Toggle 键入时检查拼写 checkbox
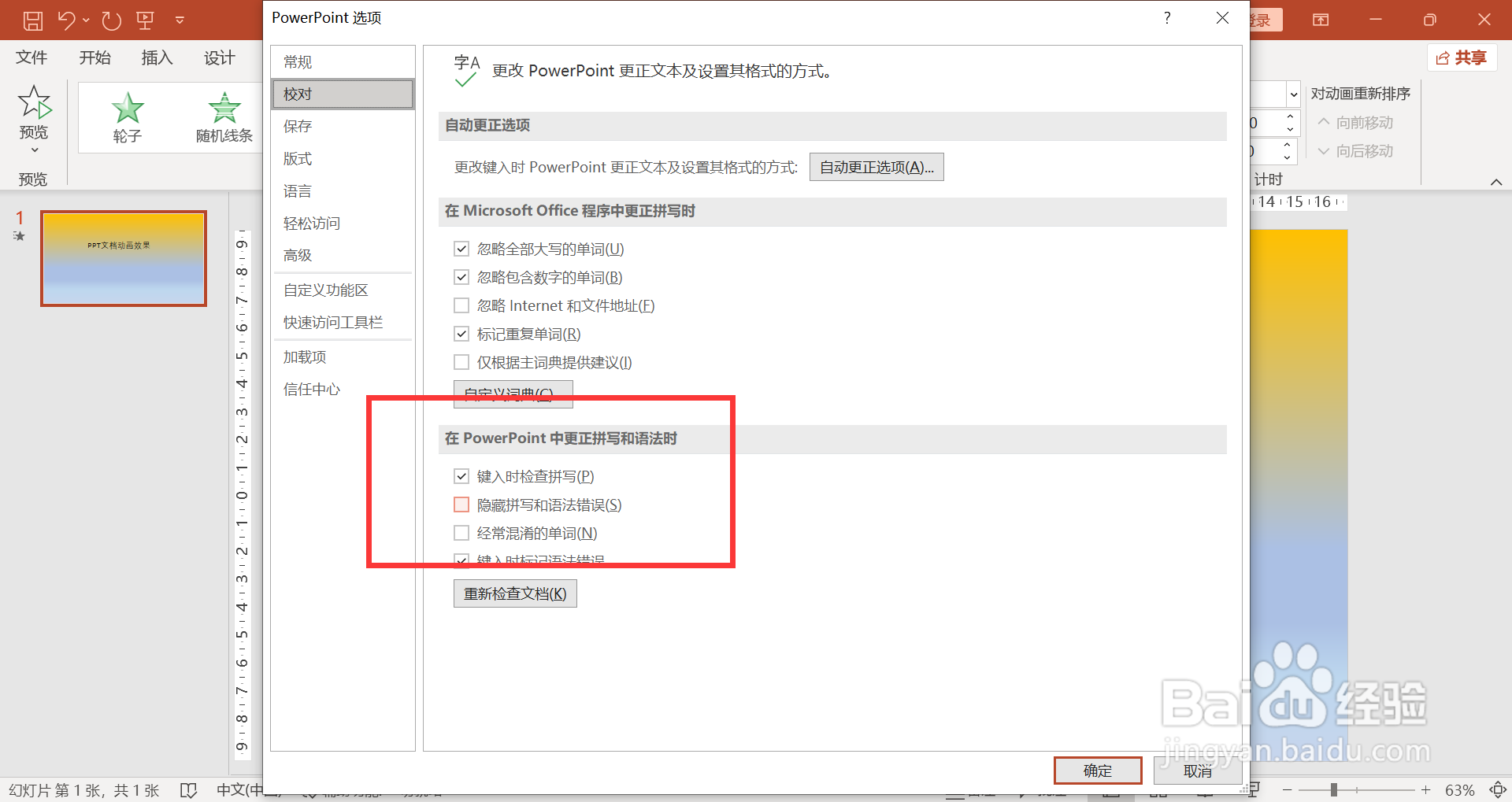 pyautogui.click(x=461, y=476)
